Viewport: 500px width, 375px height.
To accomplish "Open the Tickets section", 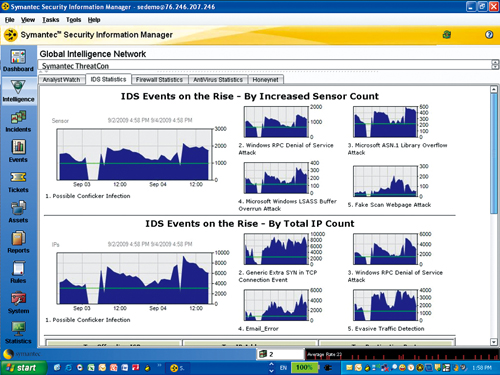I will pos(18,182).
